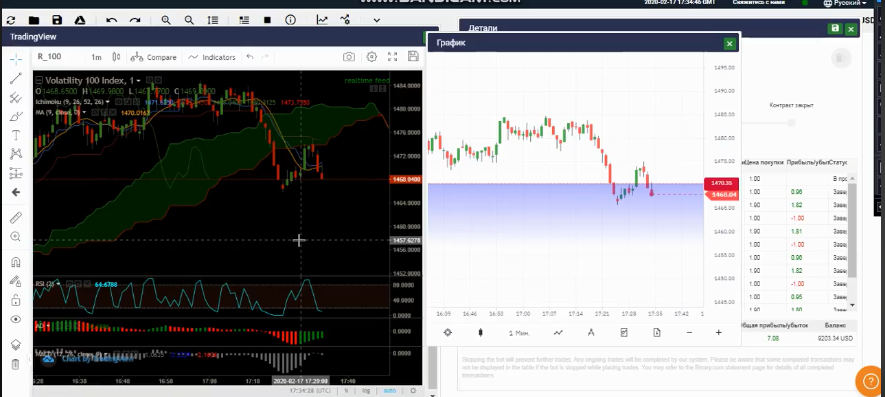Image resolution: width=885 pixels, height=397 pixels.
Task: Open the Indicators menu
Action: (x=212, y=57)
